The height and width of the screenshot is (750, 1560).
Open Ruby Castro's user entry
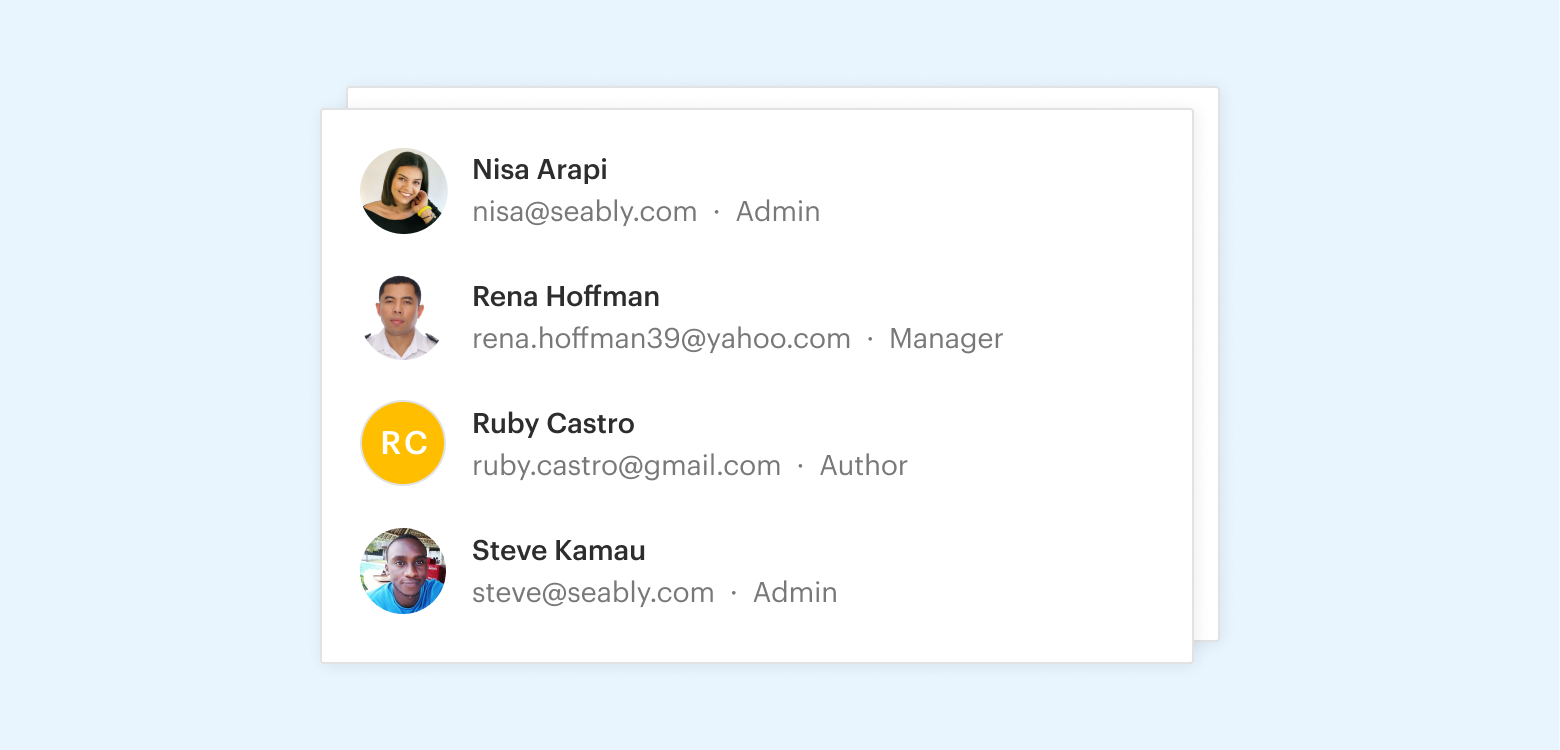coord(756,443)
